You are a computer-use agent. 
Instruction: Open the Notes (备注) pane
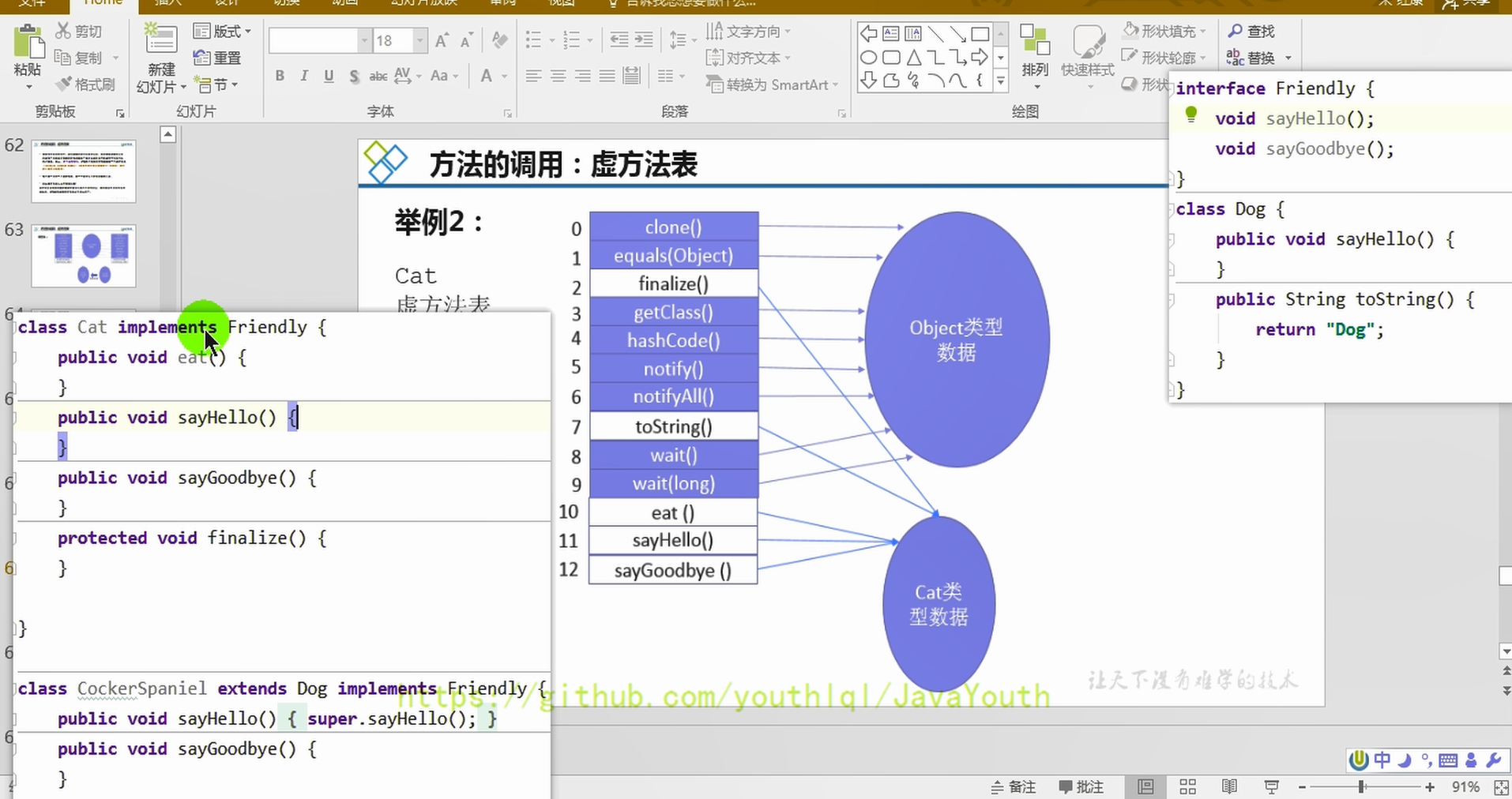point(1014,787)
